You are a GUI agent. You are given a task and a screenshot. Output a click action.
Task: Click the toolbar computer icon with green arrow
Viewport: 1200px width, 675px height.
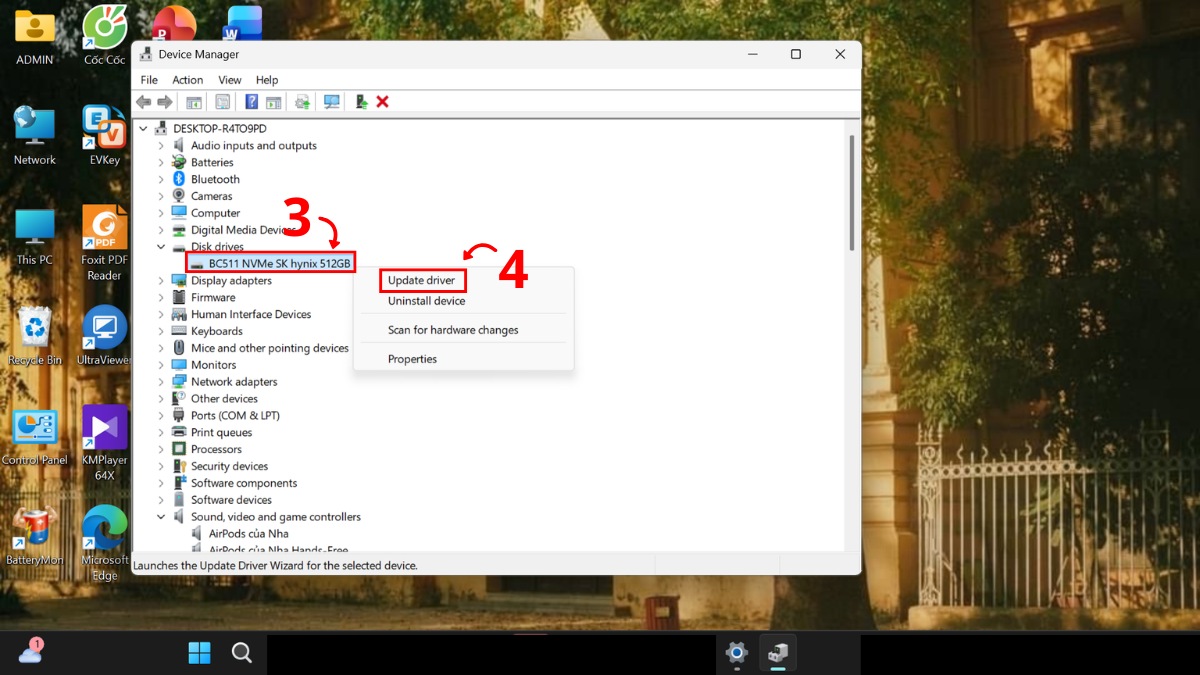click(362, 102)
